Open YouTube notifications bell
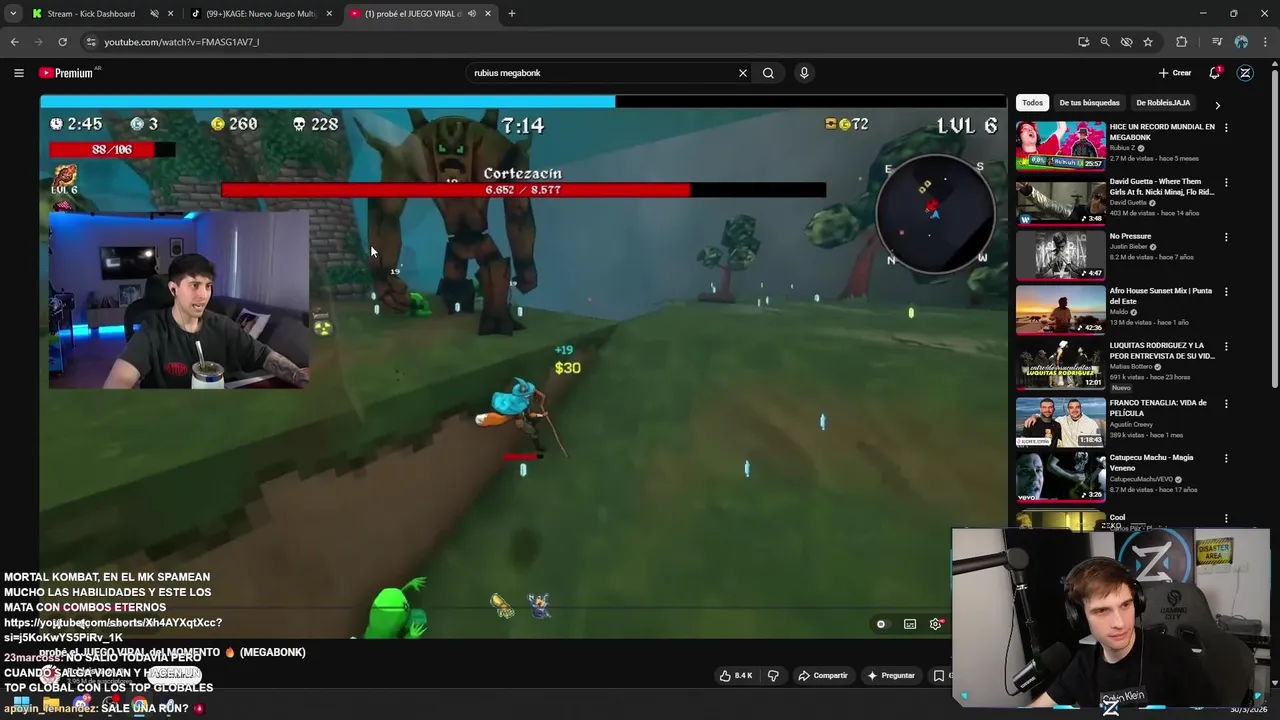This screenshot has width=1280, height=720. 1214,73
